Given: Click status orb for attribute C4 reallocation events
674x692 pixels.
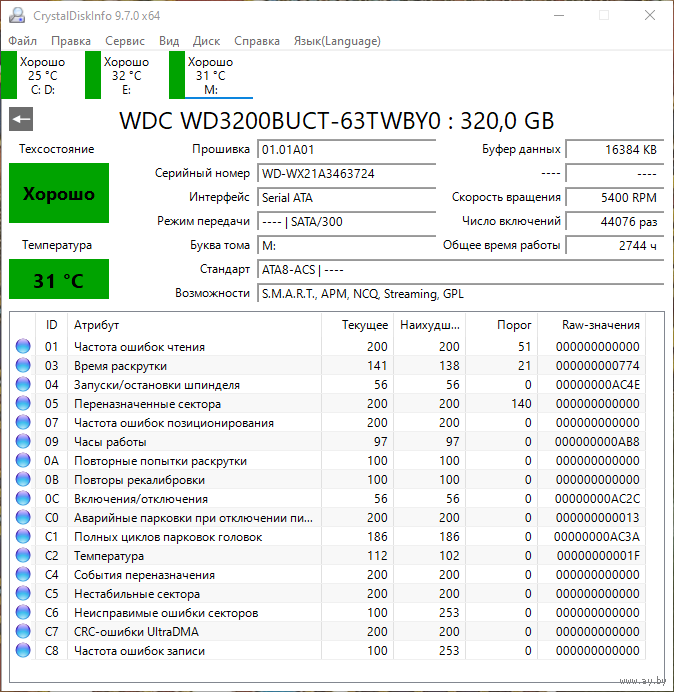Looking at the screenshot, I should click(x=23, y=574).
